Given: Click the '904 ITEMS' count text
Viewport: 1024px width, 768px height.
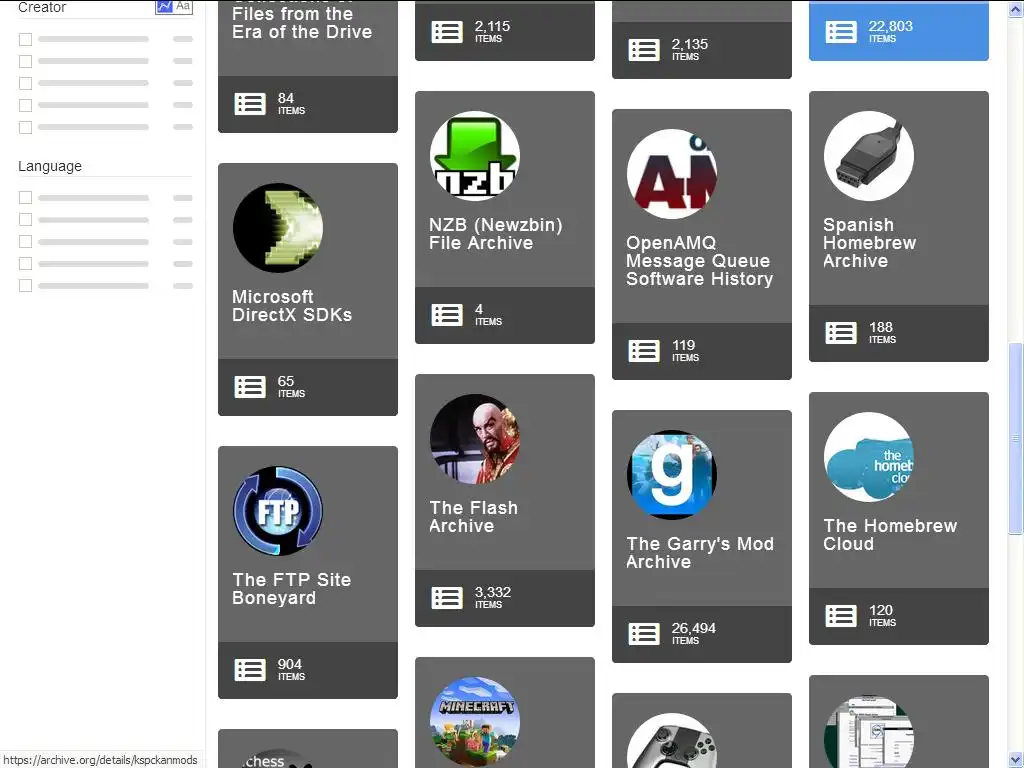Looking at the screenshot, I should 291,669.
